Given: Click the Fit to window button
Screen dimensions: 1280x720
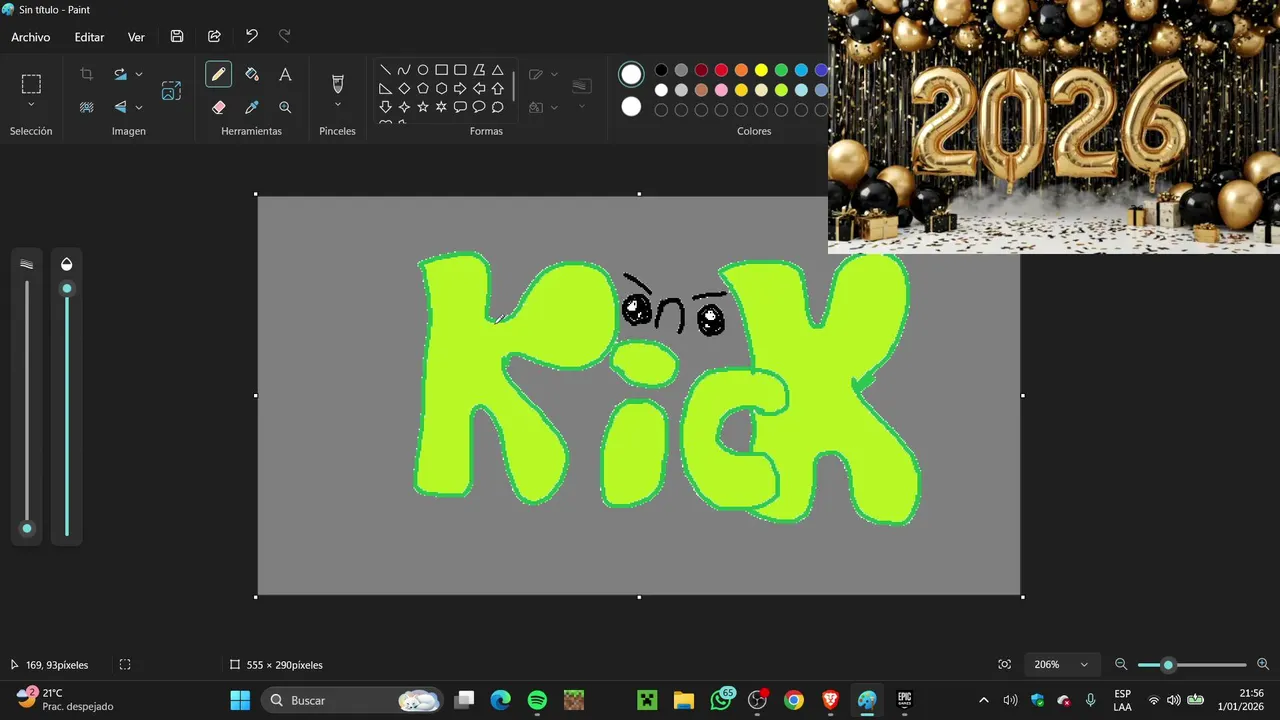Looking at the screenshot, I should (x=1004, y=664).
